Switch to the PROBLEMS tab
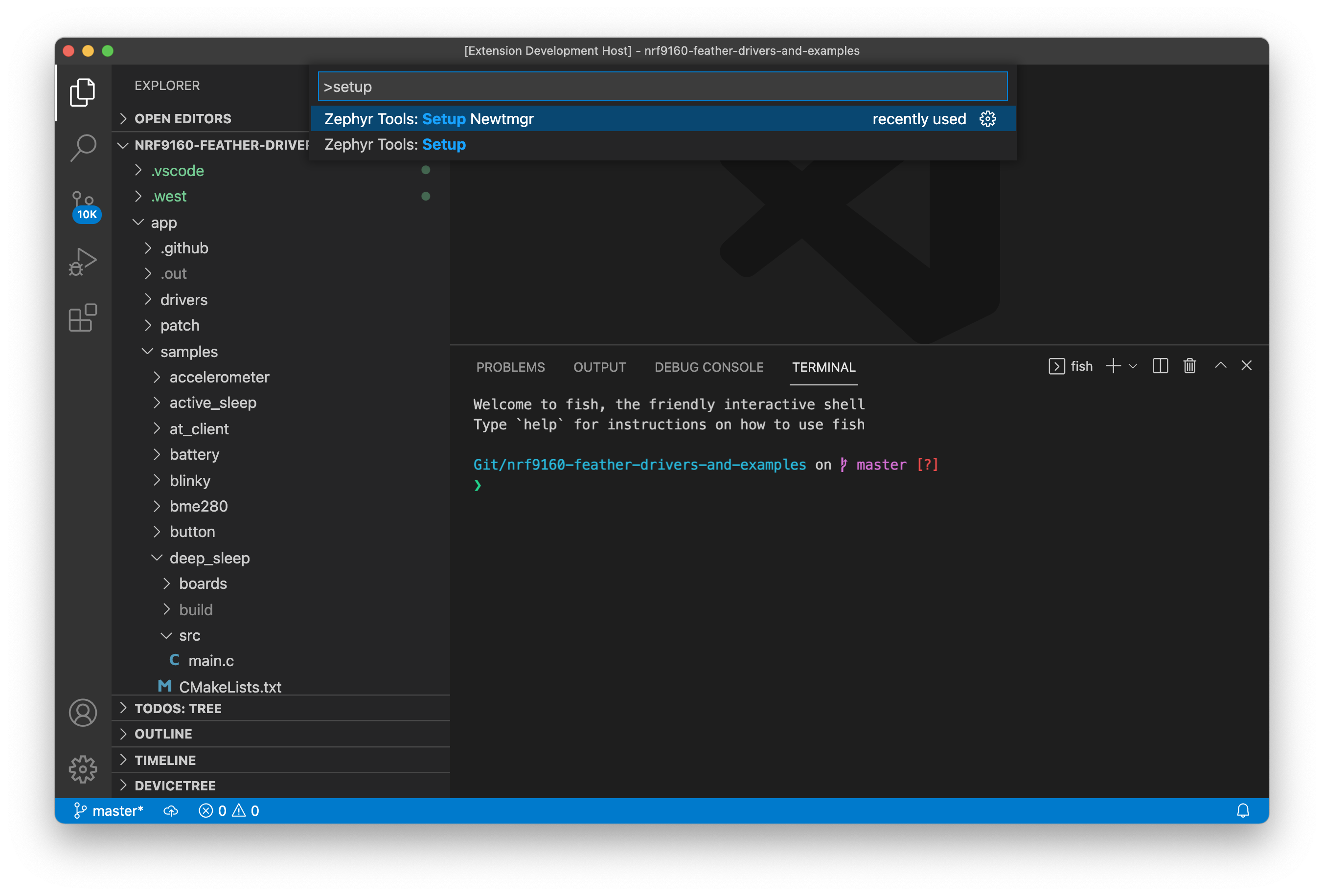 (510, 367)
